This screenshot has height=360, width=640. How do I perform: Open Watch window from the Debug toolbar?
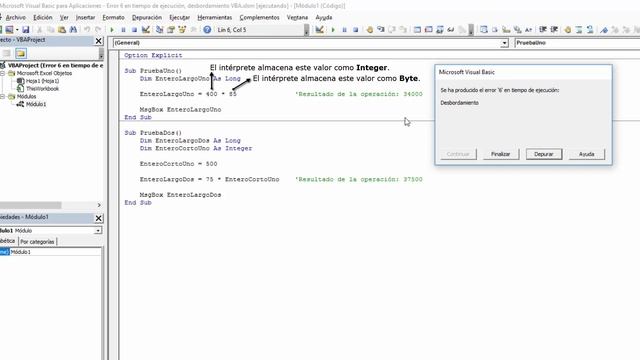(x=440, y=30)
